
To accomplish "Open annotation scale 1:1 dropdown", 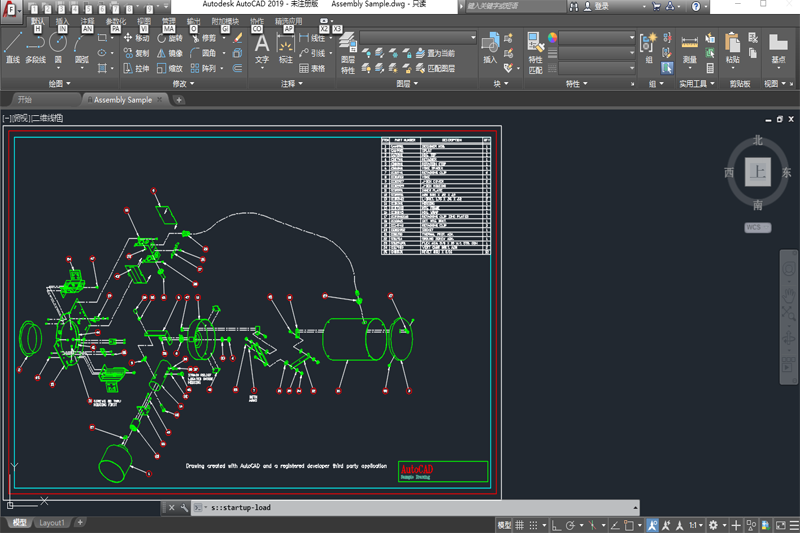I will coord(696,525).
